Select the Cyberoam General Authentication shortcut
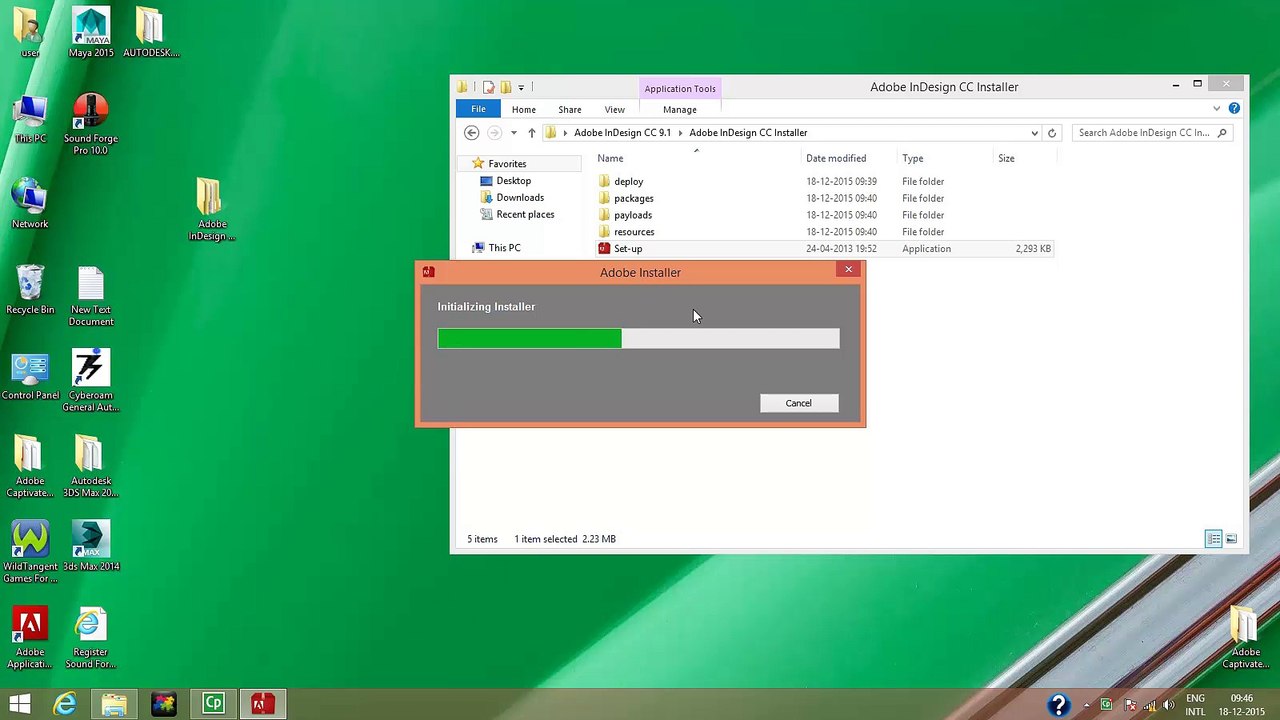 tap(91, 381)
